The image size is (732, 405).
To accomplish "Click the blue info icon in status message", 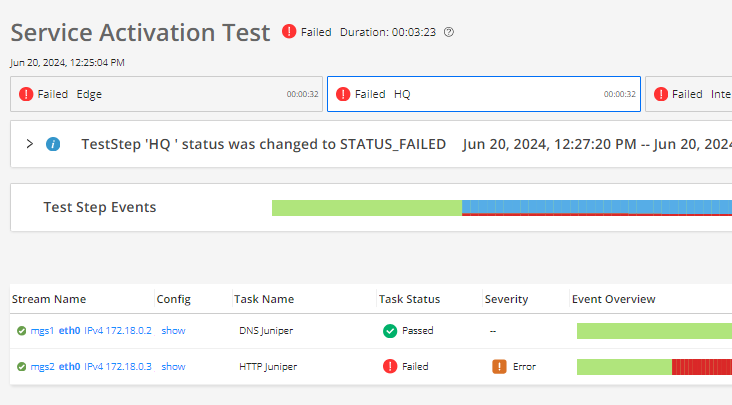I will [x=54, y=144].
